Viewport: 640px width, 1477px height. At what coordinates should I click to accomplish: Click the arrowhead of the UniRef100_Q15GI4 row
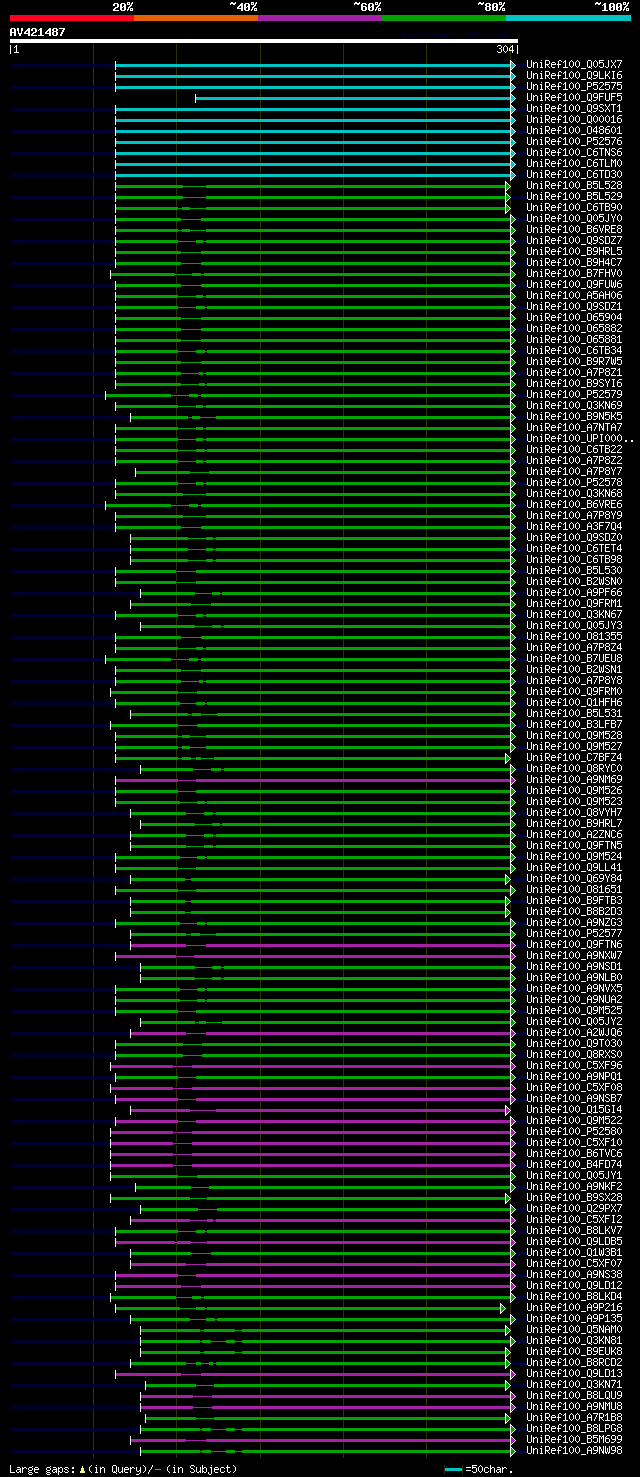(x=508, y=1110)
